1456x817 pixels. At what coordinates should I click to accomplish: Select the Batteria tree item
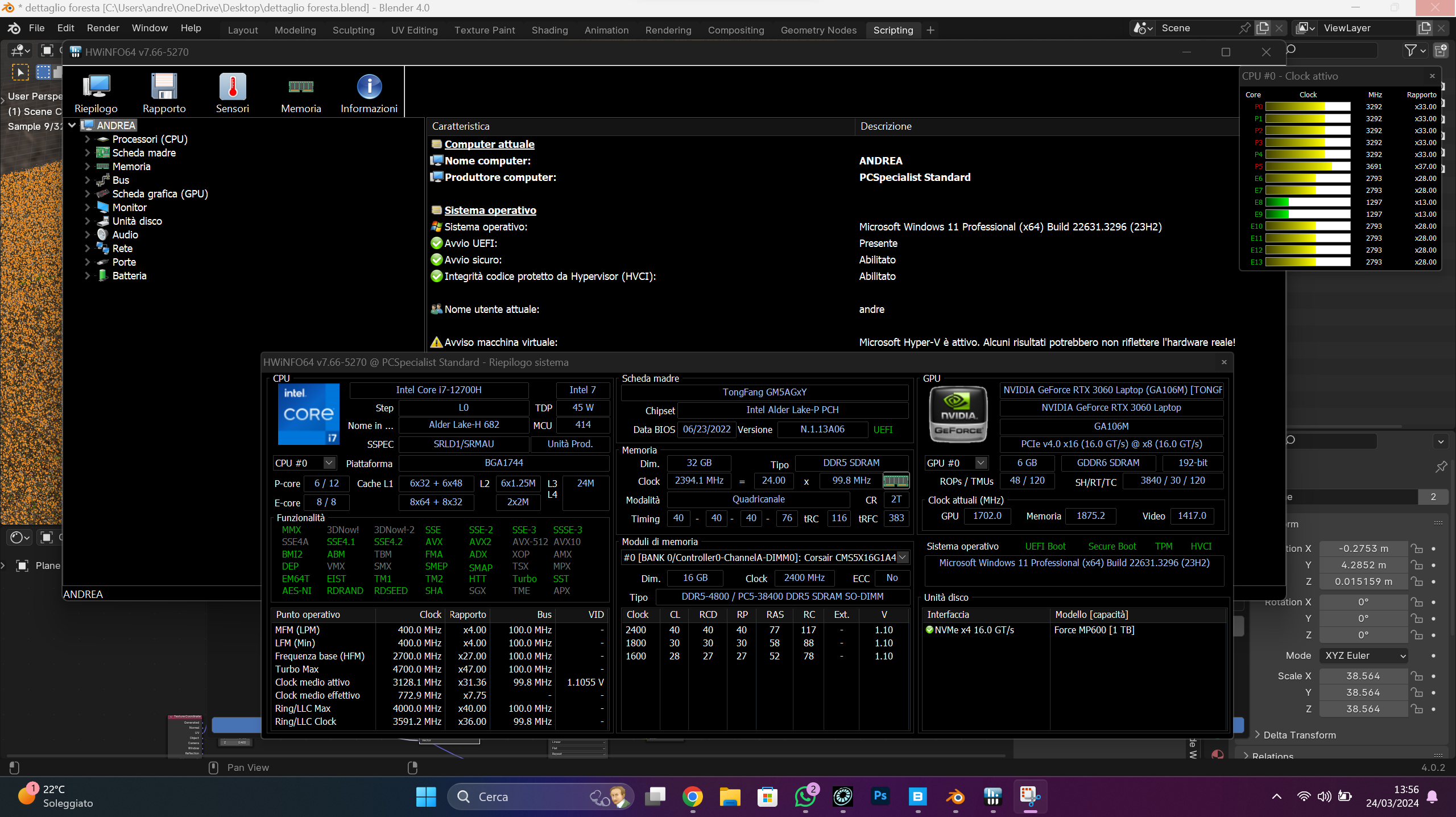click(129, 276)
